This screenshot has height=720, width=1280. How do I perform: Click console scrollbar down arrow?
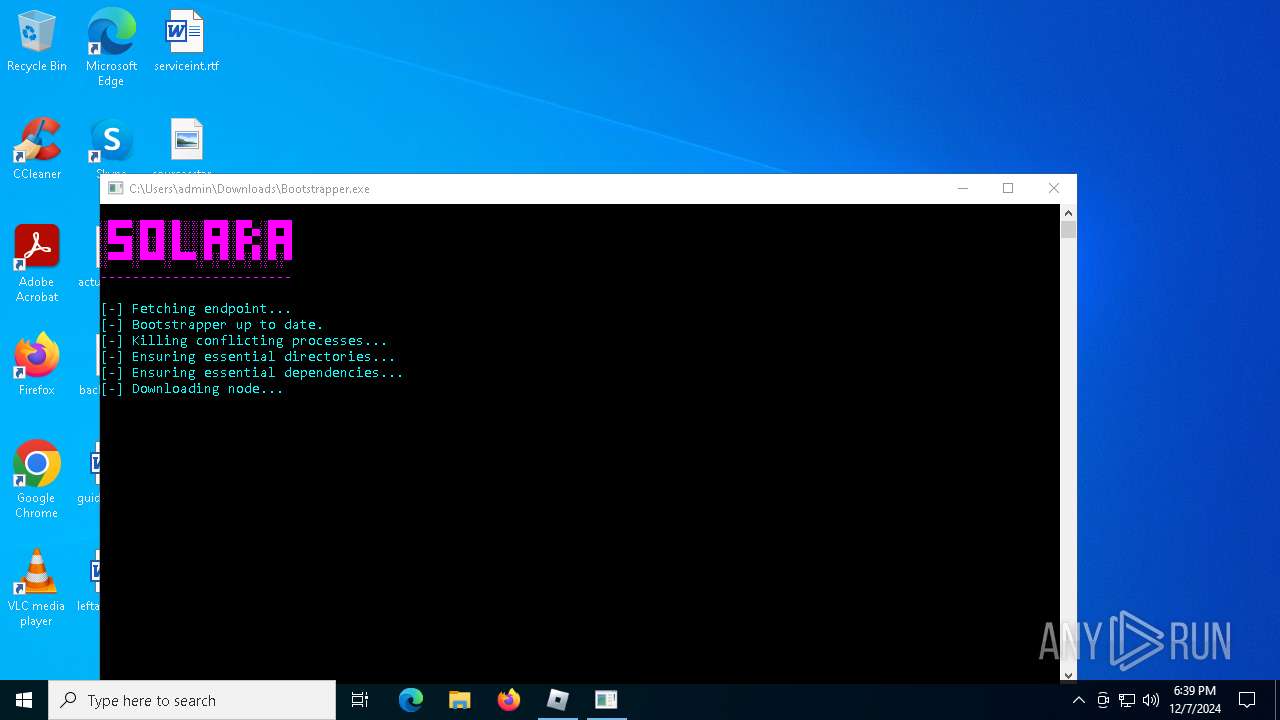tap(1068, 675)
